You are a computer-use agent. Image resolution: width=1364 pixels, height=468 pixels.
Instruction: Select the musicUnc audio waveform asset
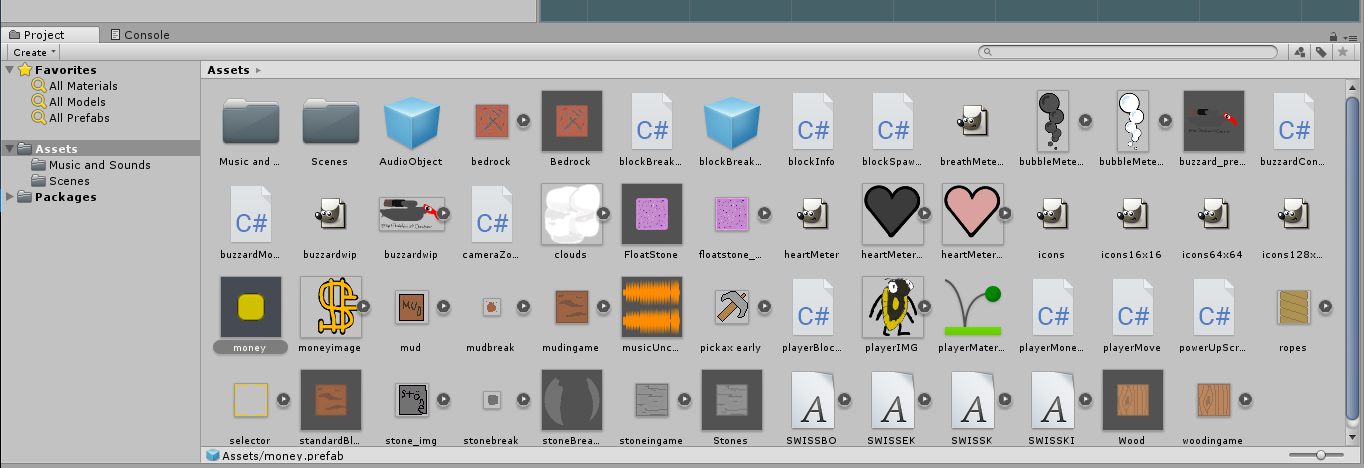[652, 307]
